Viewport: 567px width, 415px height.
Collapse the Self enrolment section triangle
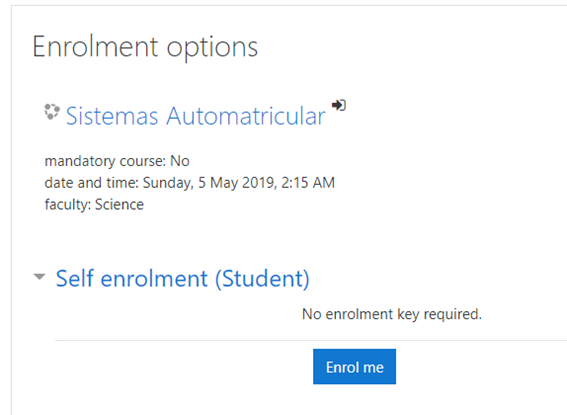click(39, 277)
